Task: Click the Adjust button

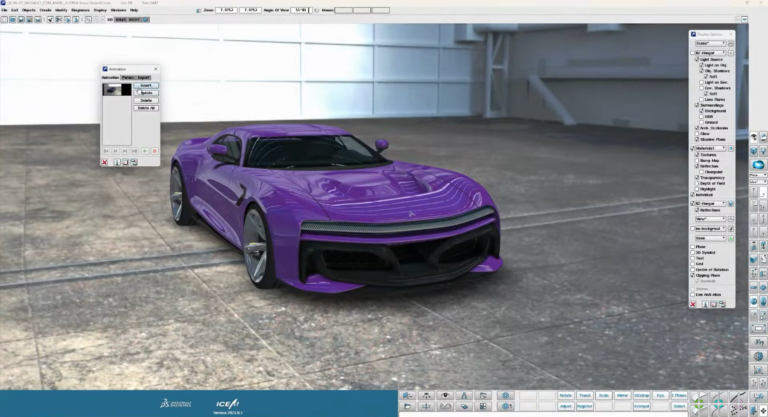Action: [x=566, y=406]
